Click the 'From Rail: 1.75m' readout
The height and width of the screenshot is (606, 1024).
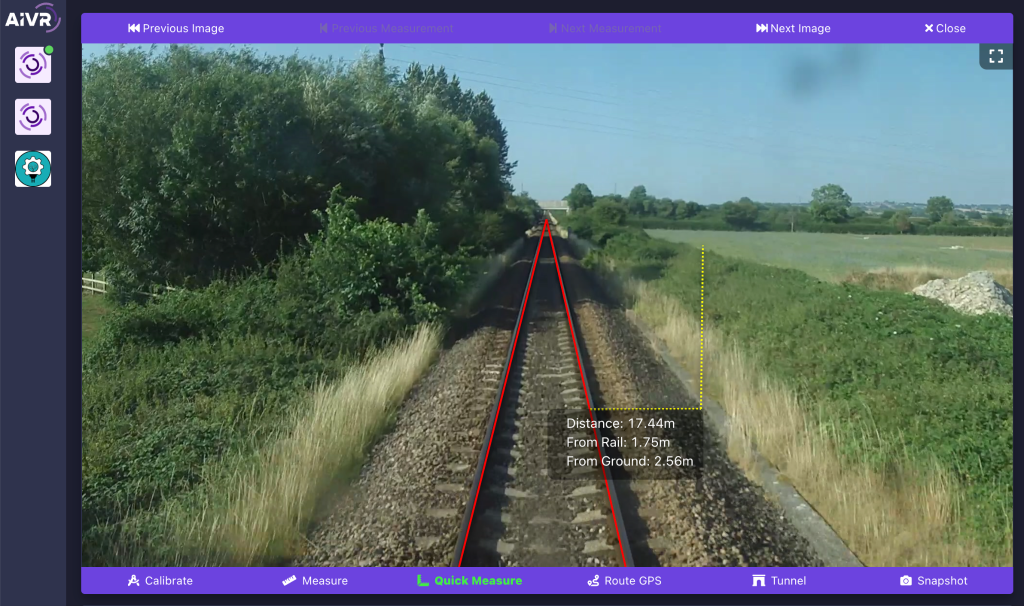(618, 442)
